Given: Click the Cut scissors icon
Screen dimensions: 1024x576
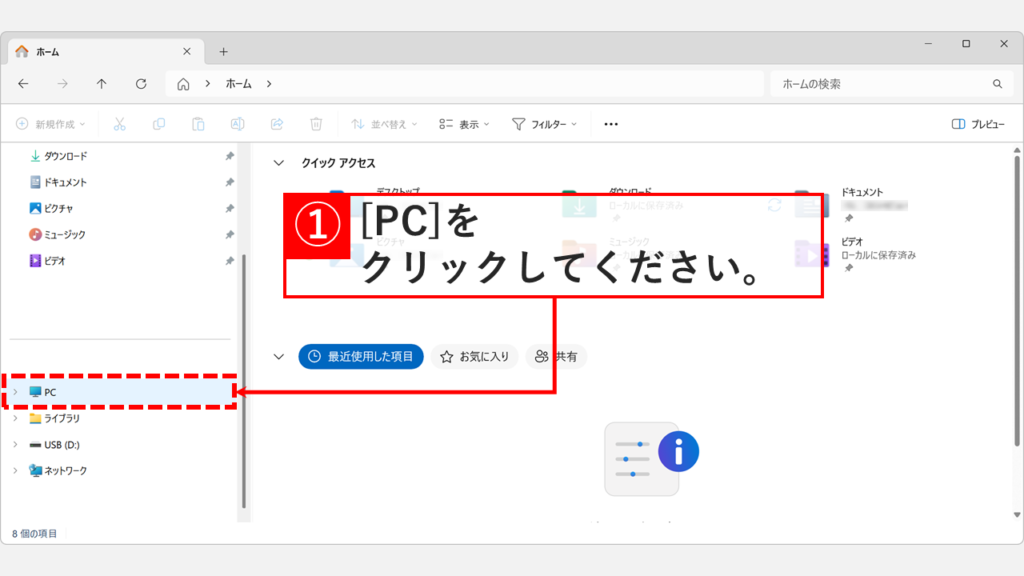Looking at the screenshot, I should 120,124.
